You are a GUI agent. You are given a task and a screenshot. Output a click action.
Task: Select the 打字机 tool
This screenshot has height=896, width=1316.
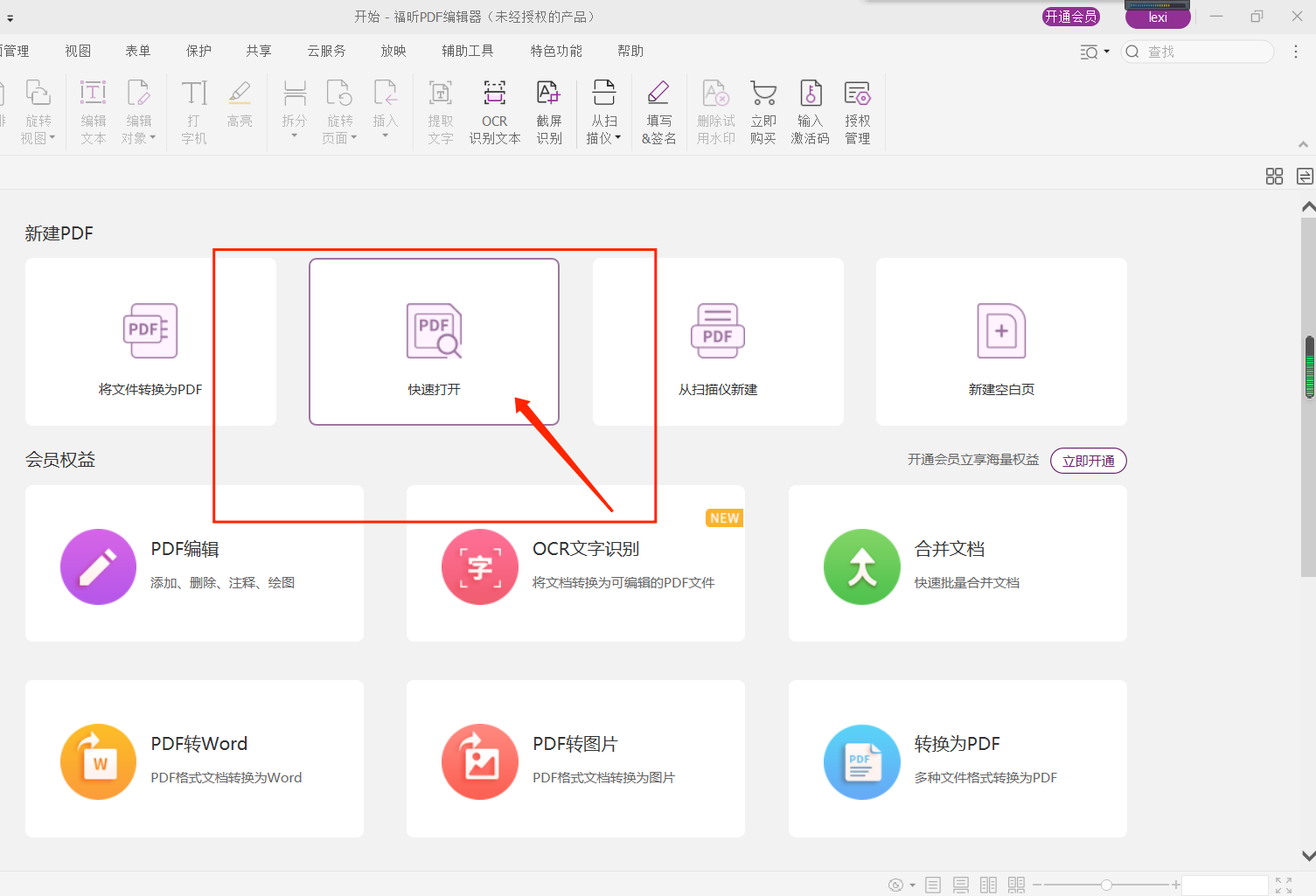pos(194,112)
